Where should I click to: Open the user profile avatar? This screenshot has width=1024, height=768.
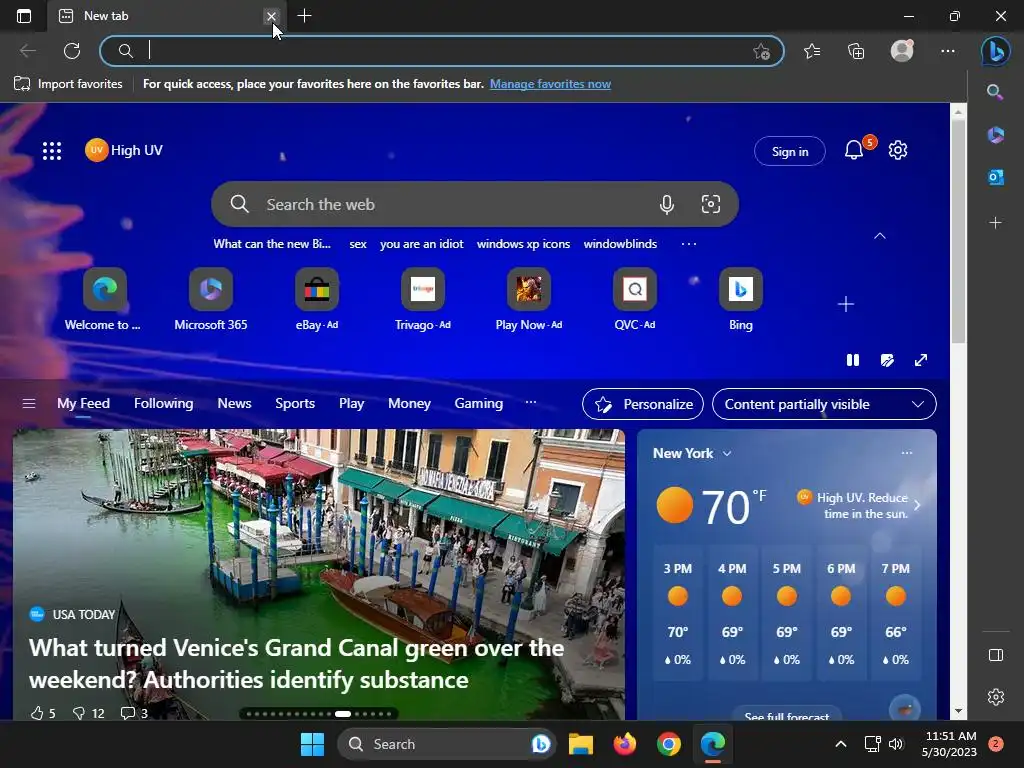pos(902,51)
